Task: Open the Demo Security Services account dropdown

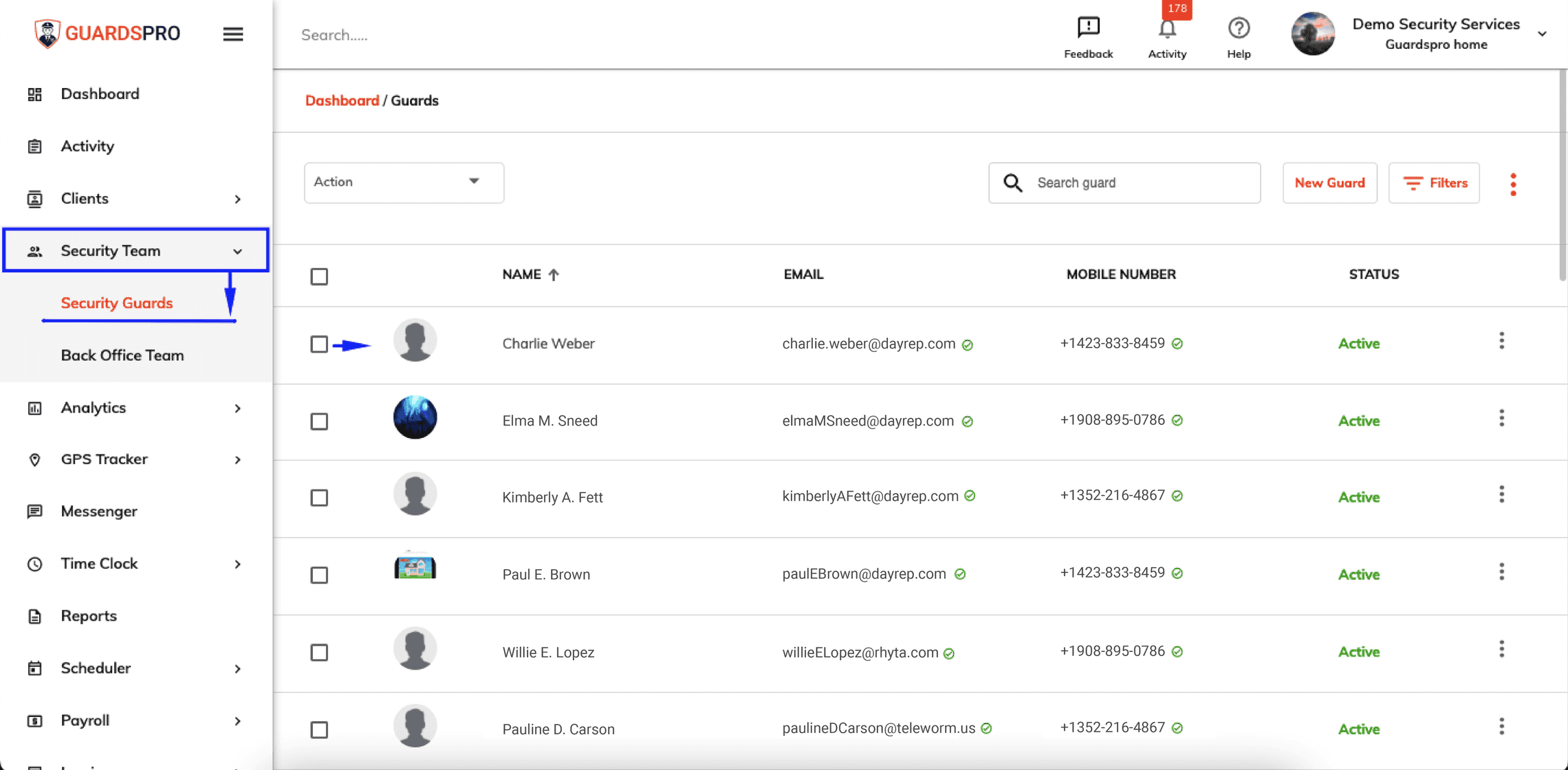Action: click(x=1435, y=33)
